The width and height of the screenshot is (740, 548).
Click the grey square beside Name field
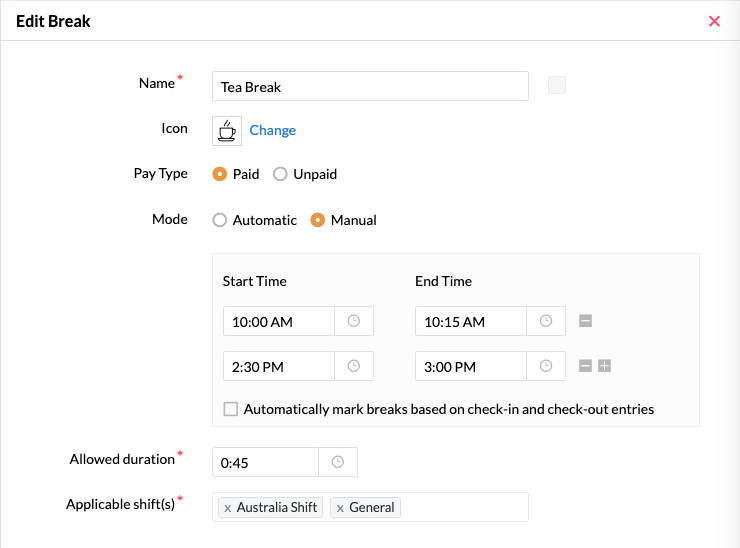click(557, 85)
